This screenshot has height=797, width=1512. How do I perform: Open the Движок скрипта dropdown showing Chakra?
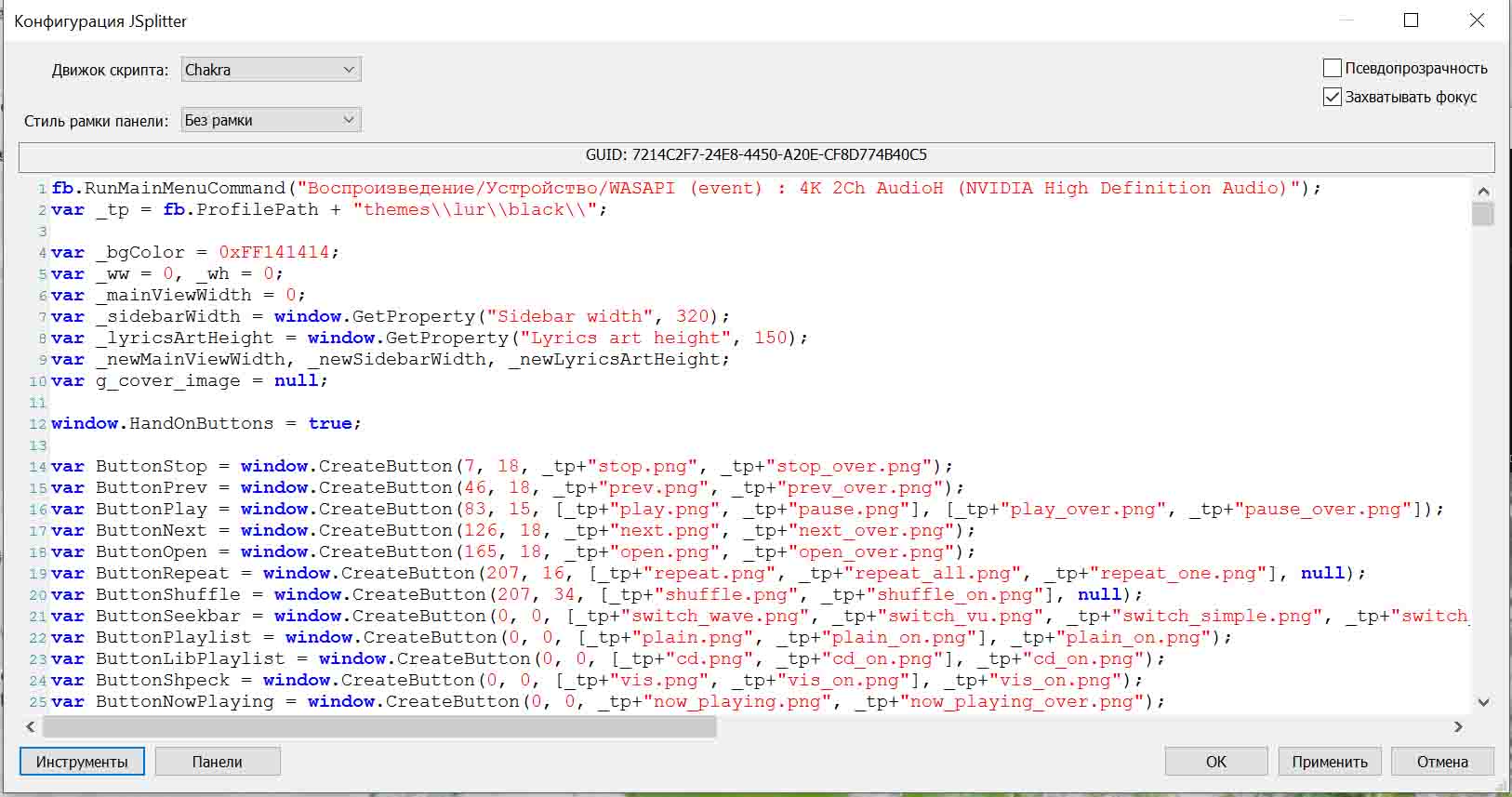coord(271,70)
